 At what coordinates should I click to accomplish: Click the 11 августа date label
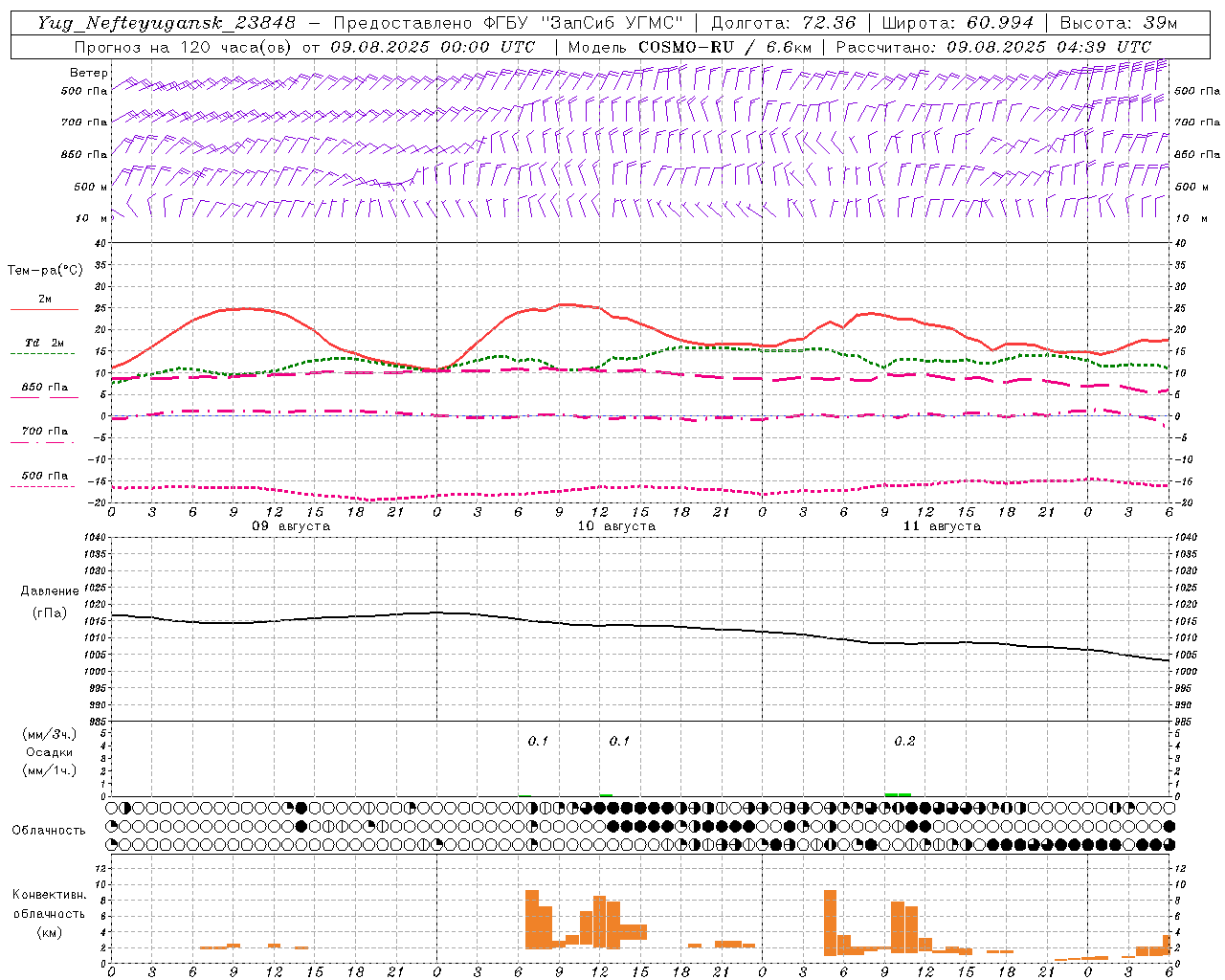[942, 526]
